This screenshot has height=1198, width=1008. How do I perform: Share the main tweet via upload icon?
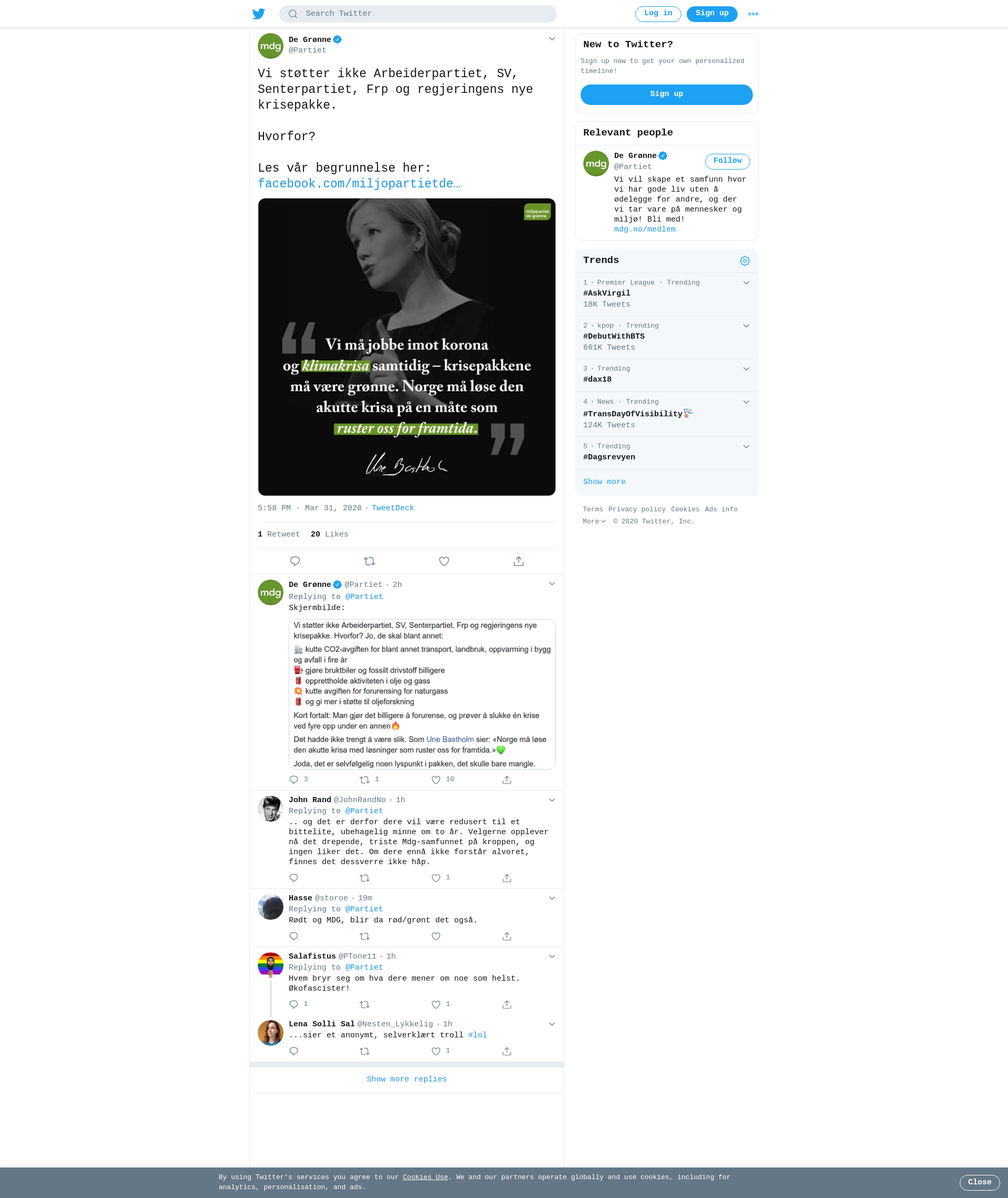518,561
